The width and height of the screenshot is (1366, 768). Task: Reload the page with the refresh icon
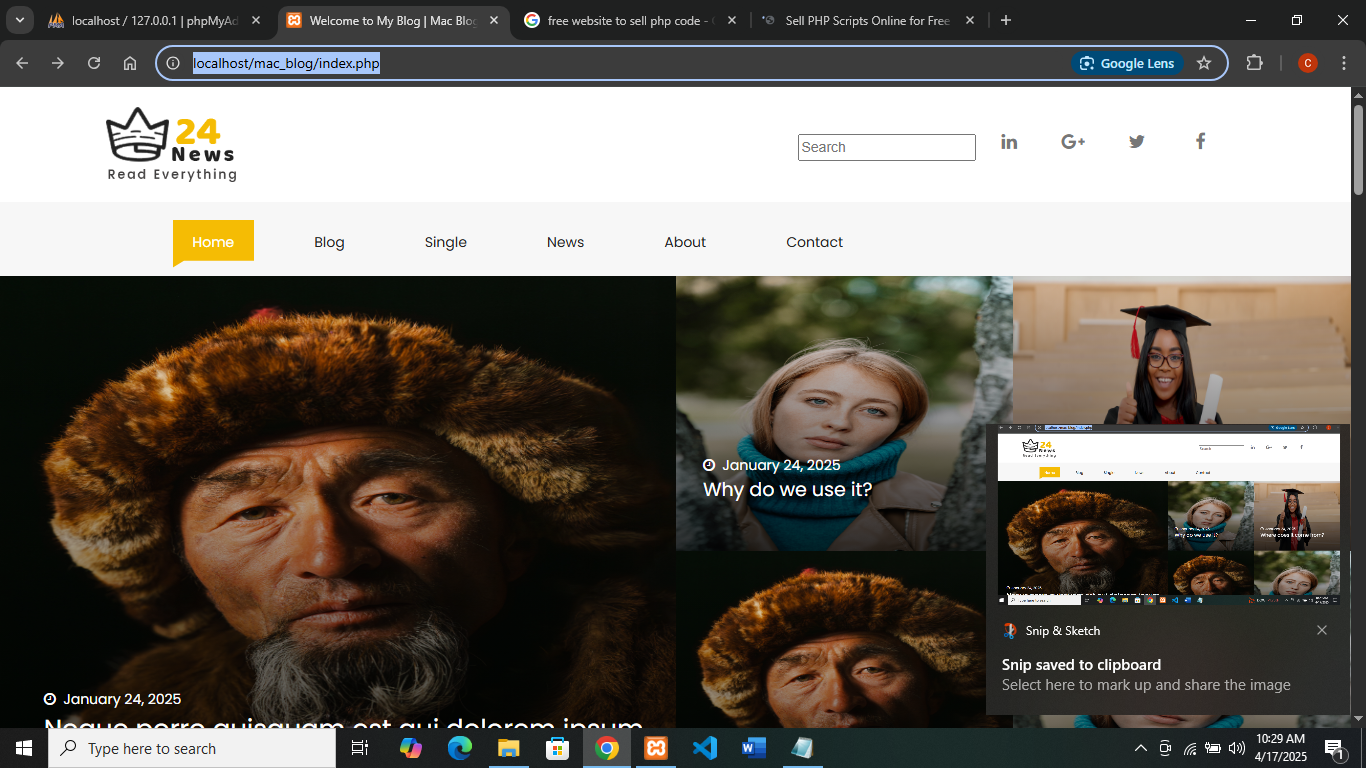94,63
